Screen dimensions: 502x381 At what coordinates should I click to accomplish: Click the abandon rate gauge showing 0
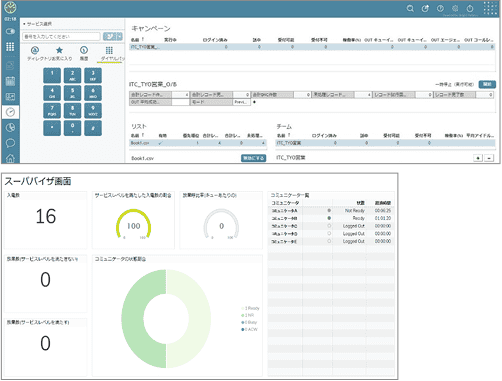point(221,224)
